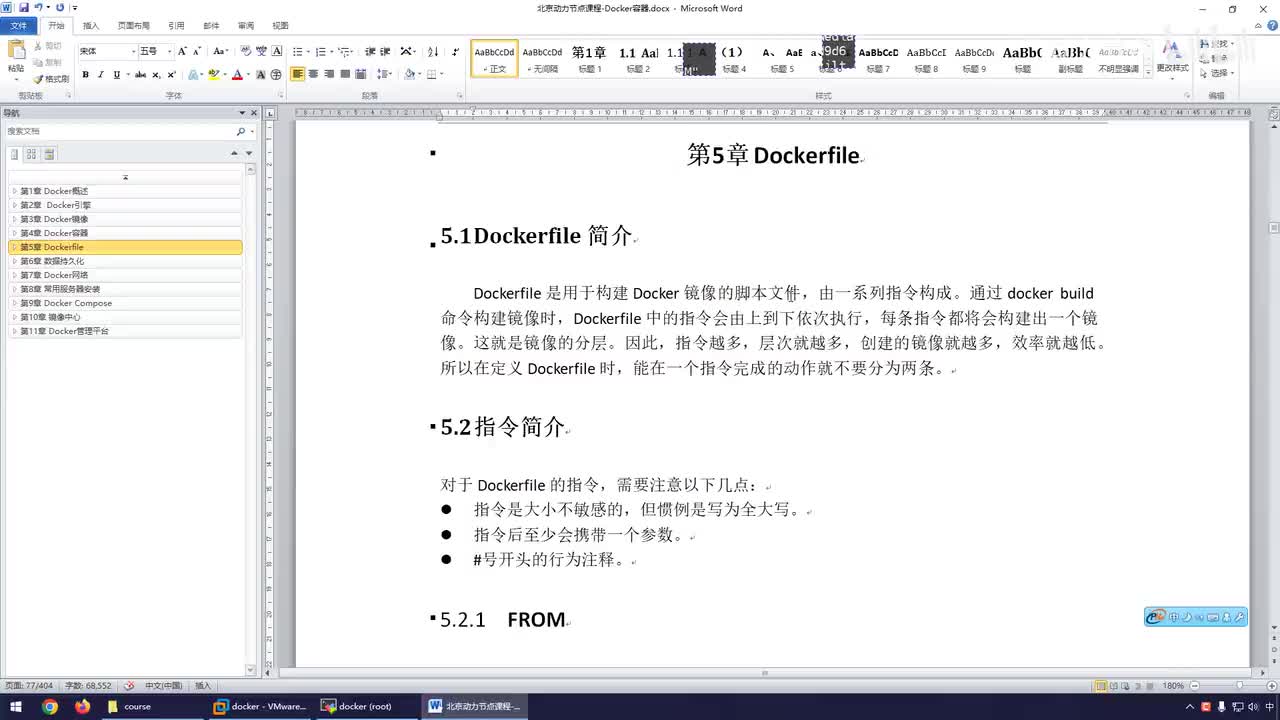Switch to the browse pages thumbnail view tab
Viewport: 1280px width, 720px height.
pyautogui.click(x=32, y=154)
